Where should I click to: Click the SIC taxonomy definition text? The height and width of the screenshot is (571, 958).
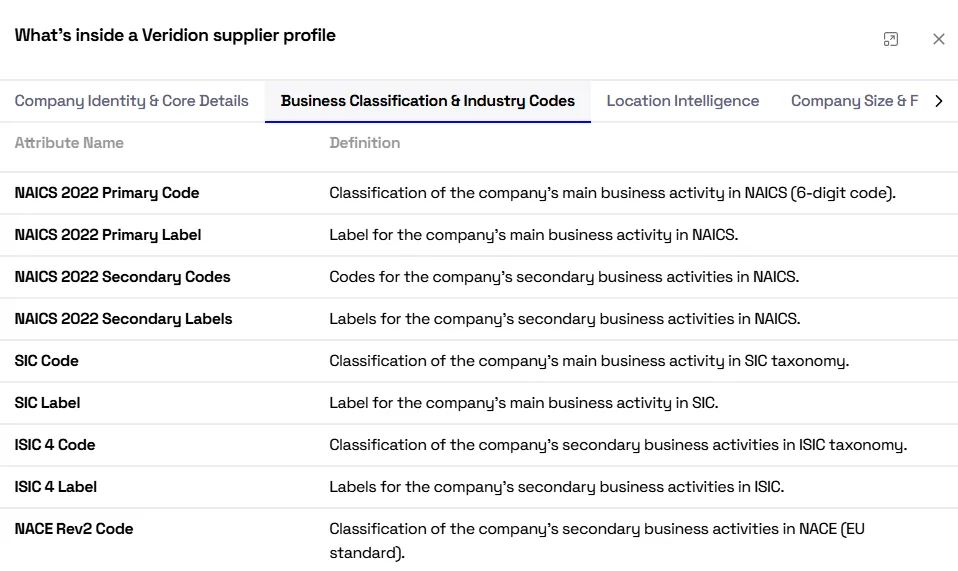point(589,361)
